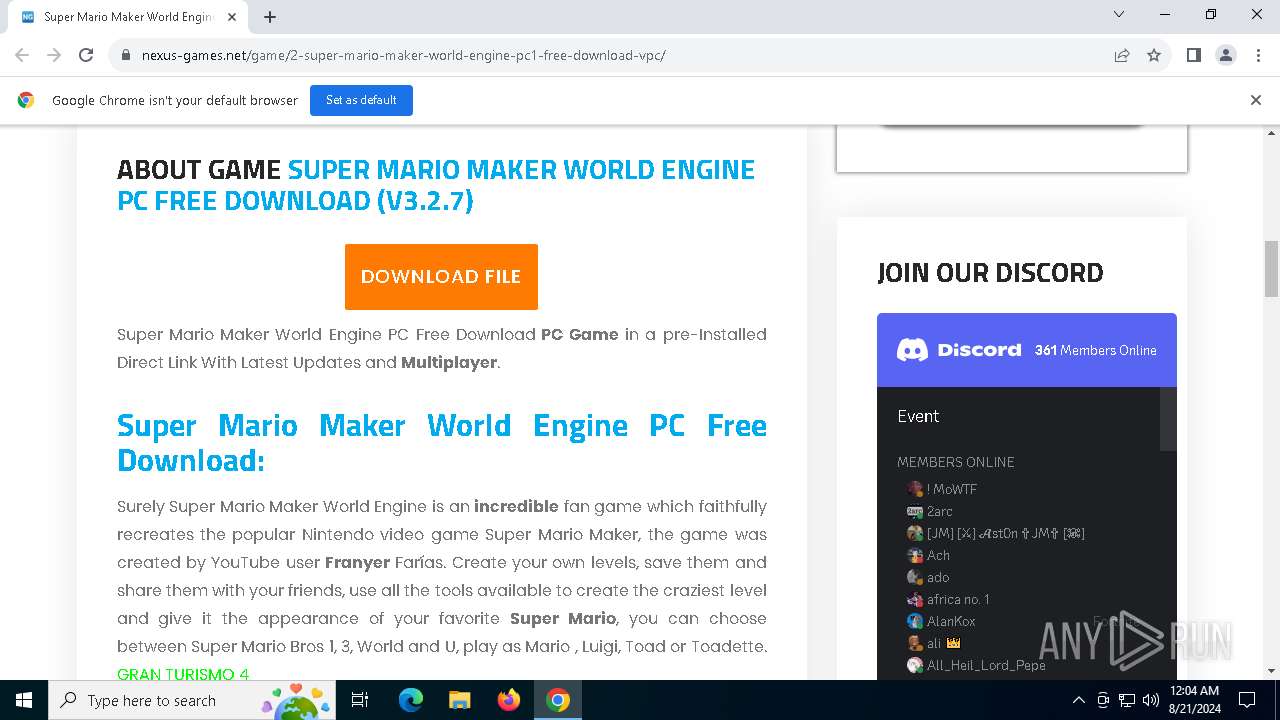Screen dimensions: 1280x720
Task: Bookmark this page with the star icon
Action: coord(1154,55)
